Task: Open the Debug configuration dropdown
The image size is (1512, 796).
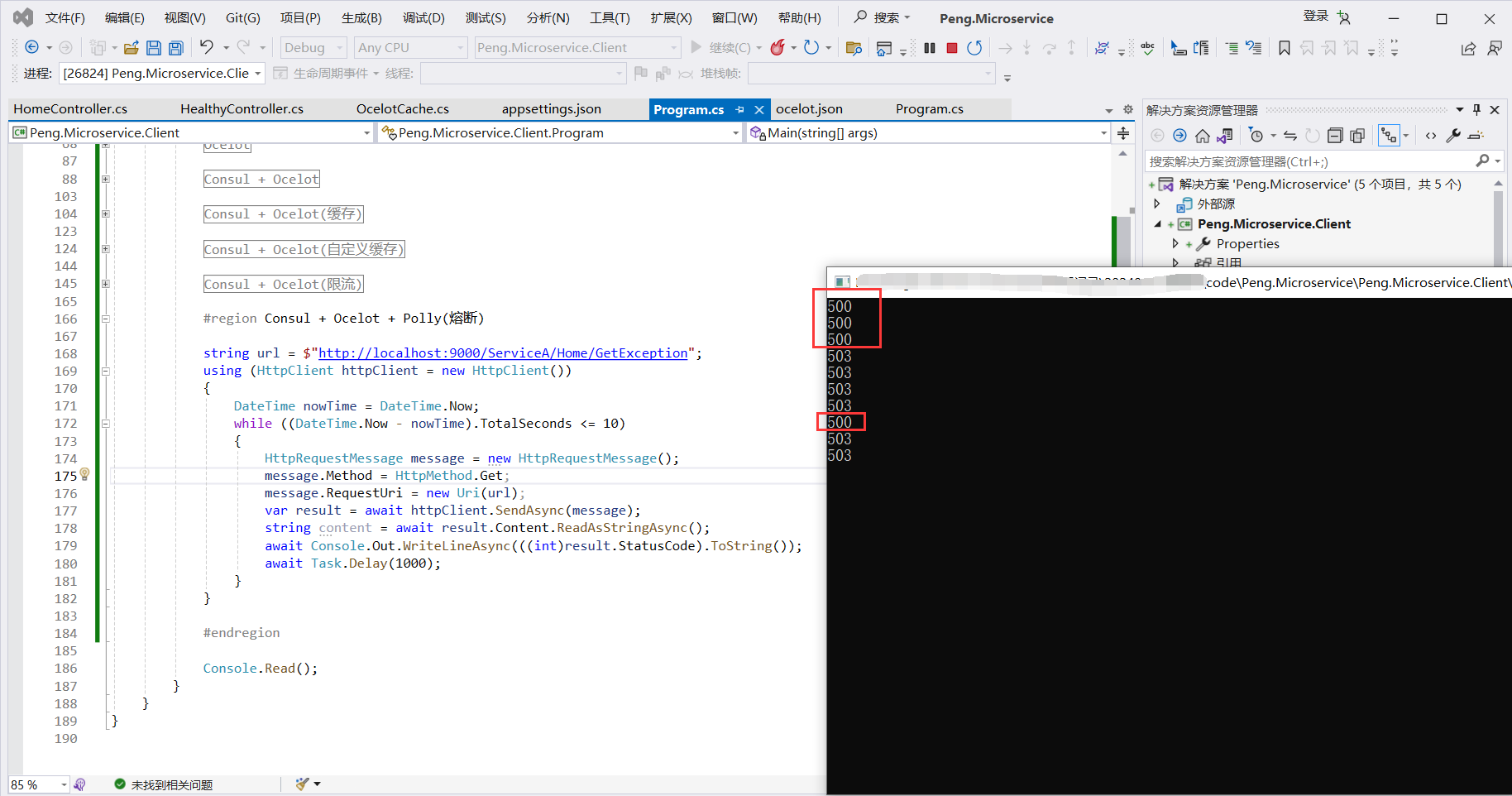Action: pyautogui.click(x=314, y=48)
